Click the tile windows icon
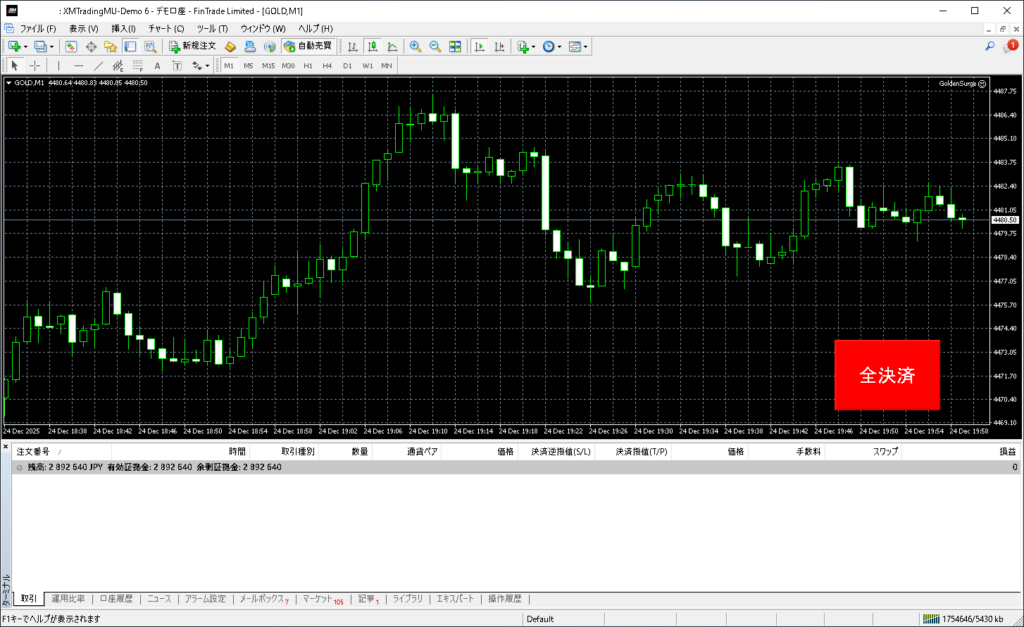Viewport: 1024px width, 627px height. 455,46
